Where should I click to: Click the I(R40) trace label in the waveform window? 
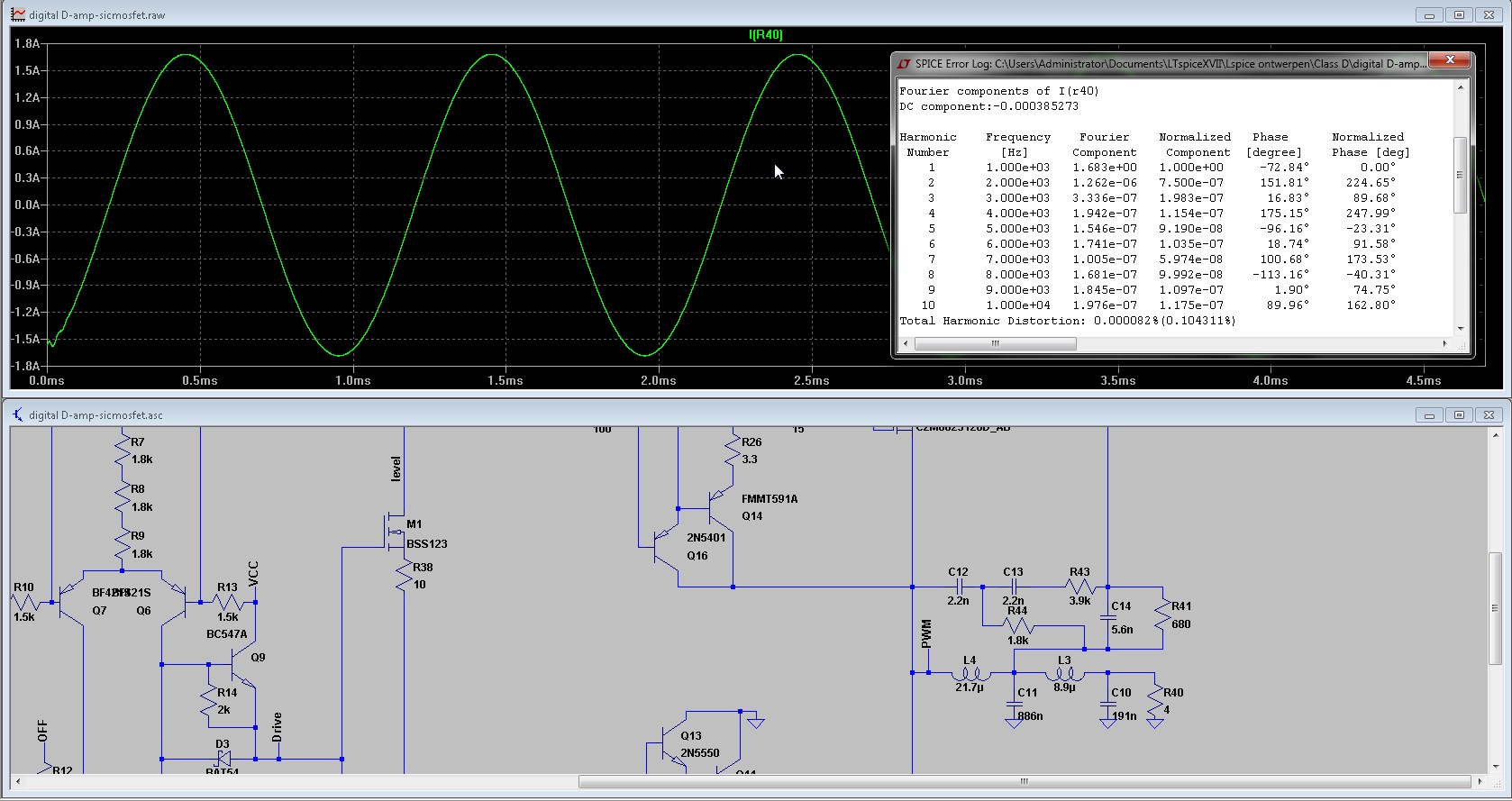(766, 34)
